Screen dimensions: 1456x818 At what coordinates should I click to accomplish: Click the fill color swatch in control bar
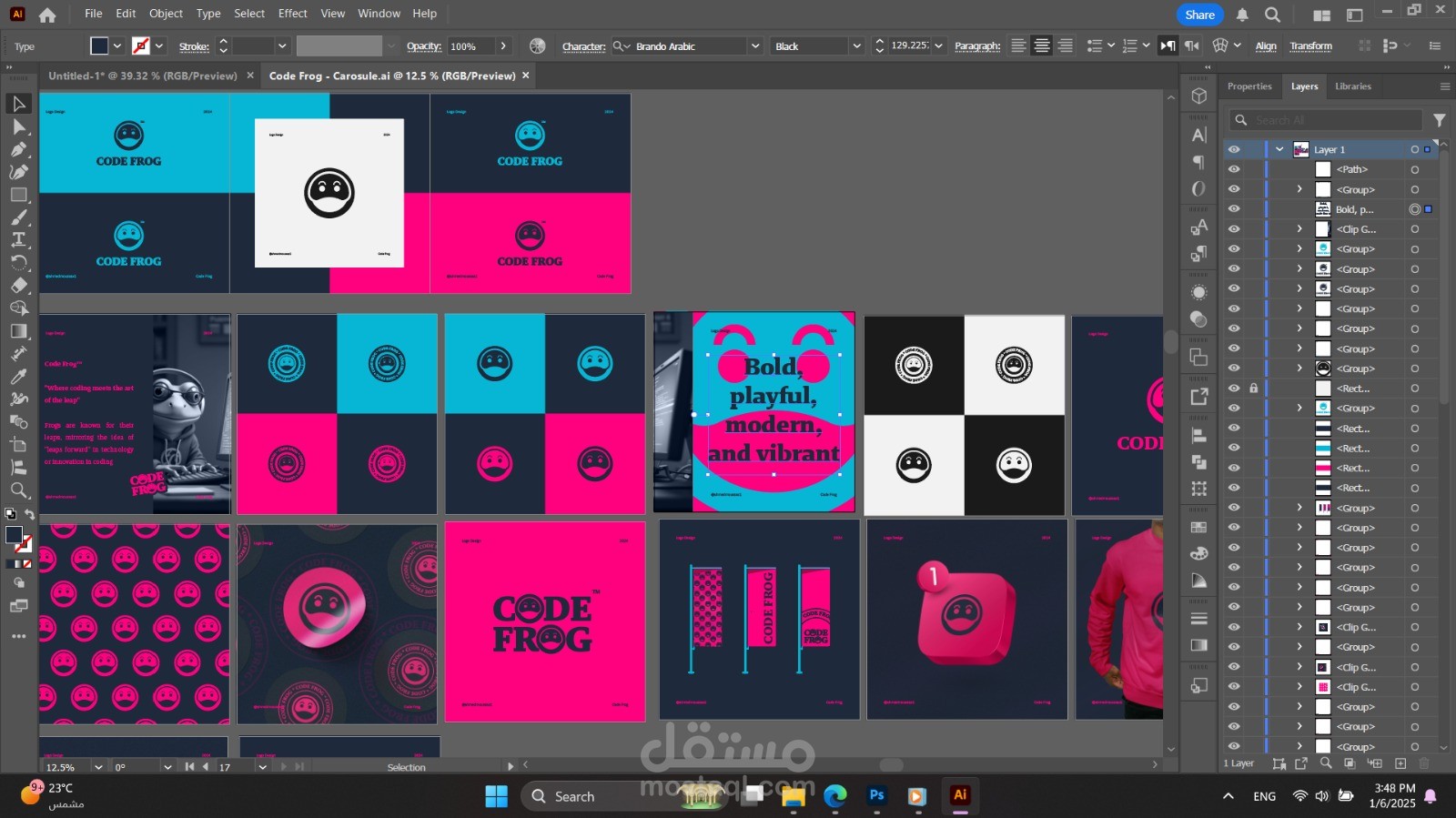point(100,45)
